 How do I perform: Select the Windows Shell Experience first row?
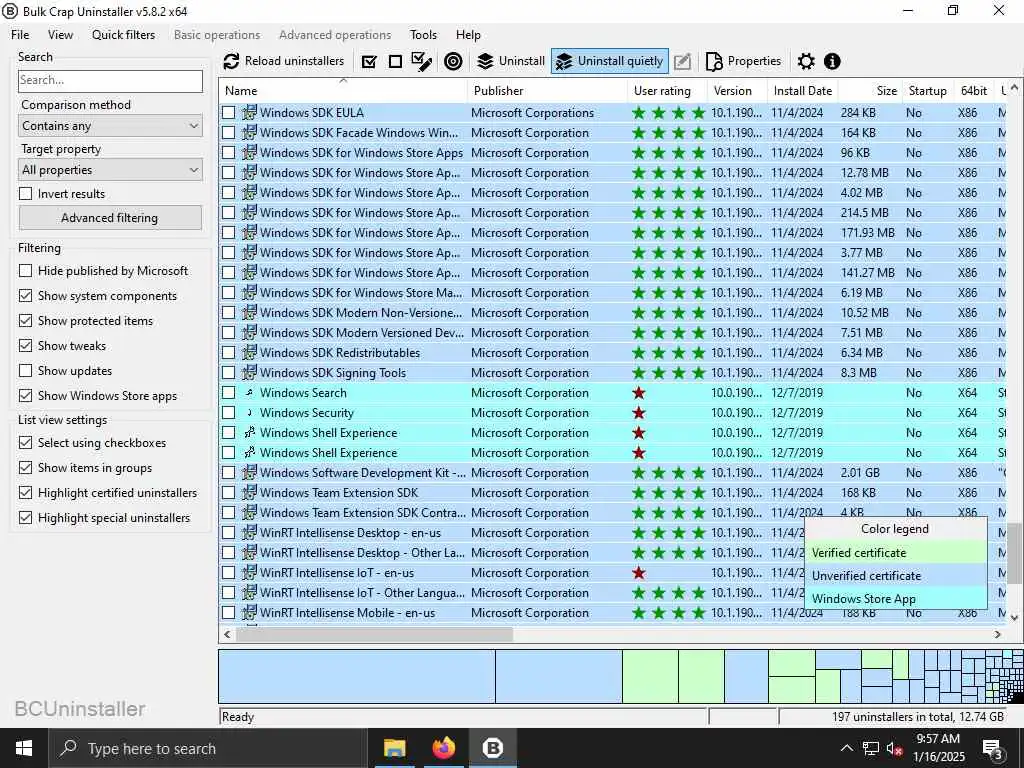pos(611,433)
